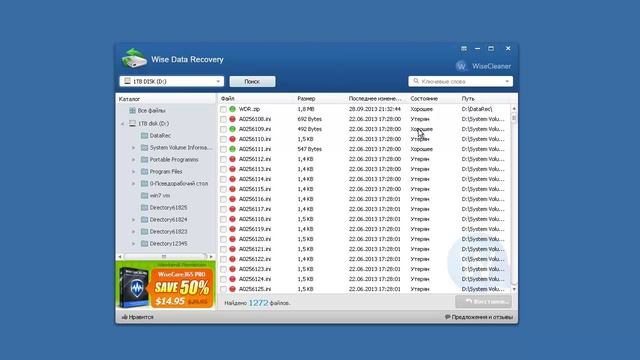Expand the Directory61824 node

tap(133, 220)
